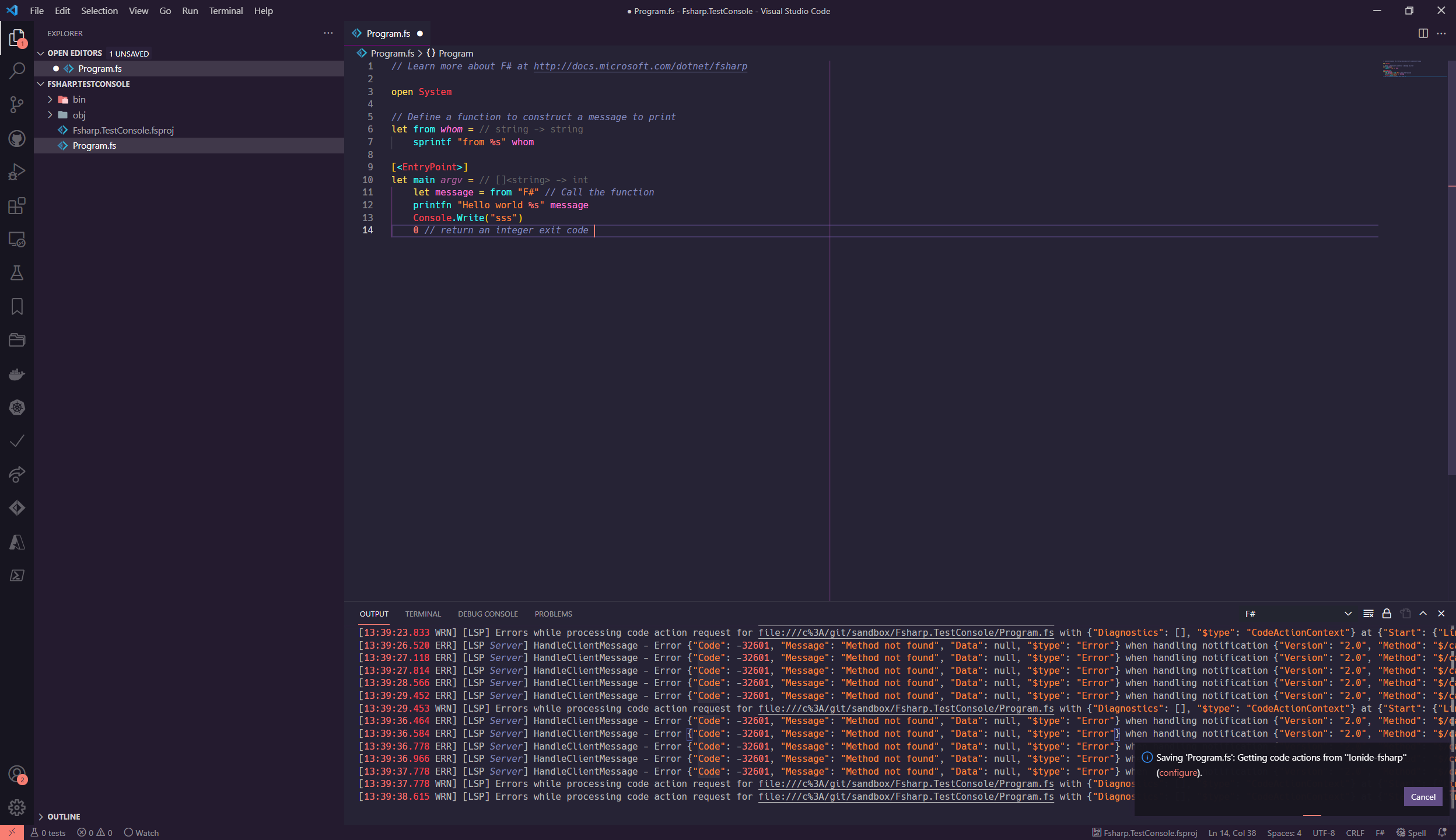Viewport: 1456px width, 840px height.
Task: Switch to the PROBLEMS tab
Action: coord(552,614)
